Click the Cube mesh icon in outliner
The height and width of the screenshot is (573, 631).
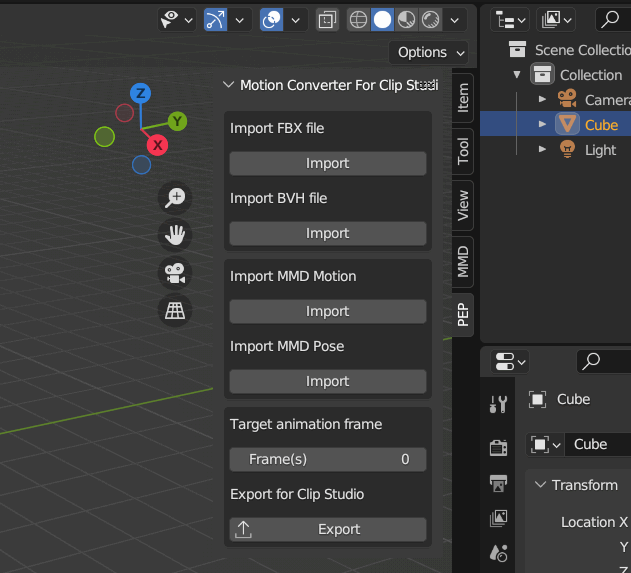567,124
